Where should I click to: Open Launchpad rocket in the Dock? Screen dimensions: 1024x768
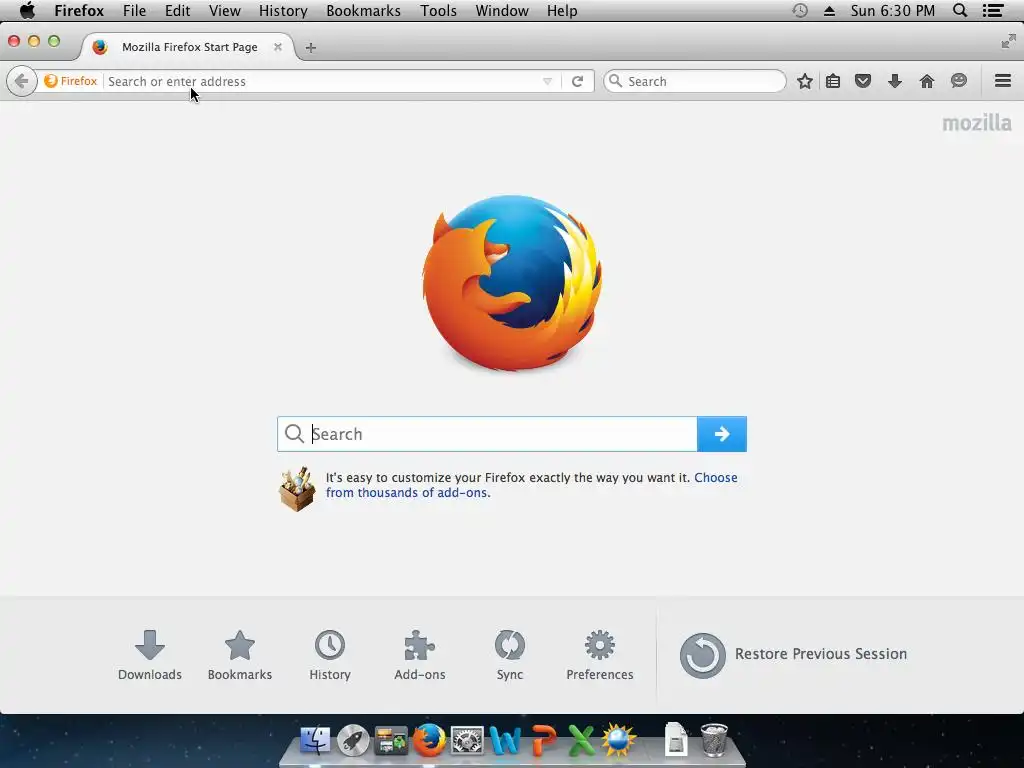click(x=353, y=741)
